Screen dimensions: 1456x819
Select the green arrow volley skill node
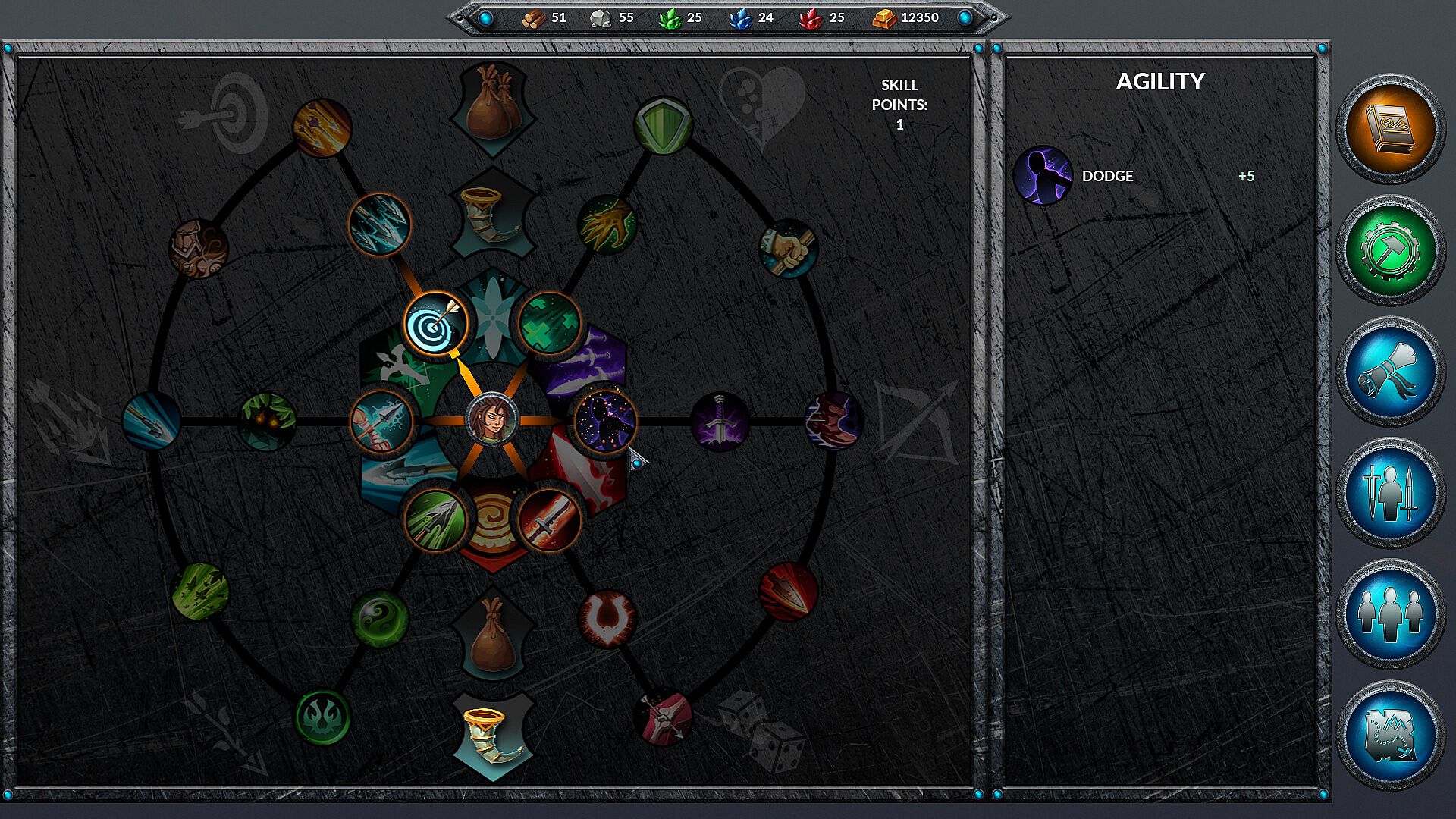[x=435, y=520]
